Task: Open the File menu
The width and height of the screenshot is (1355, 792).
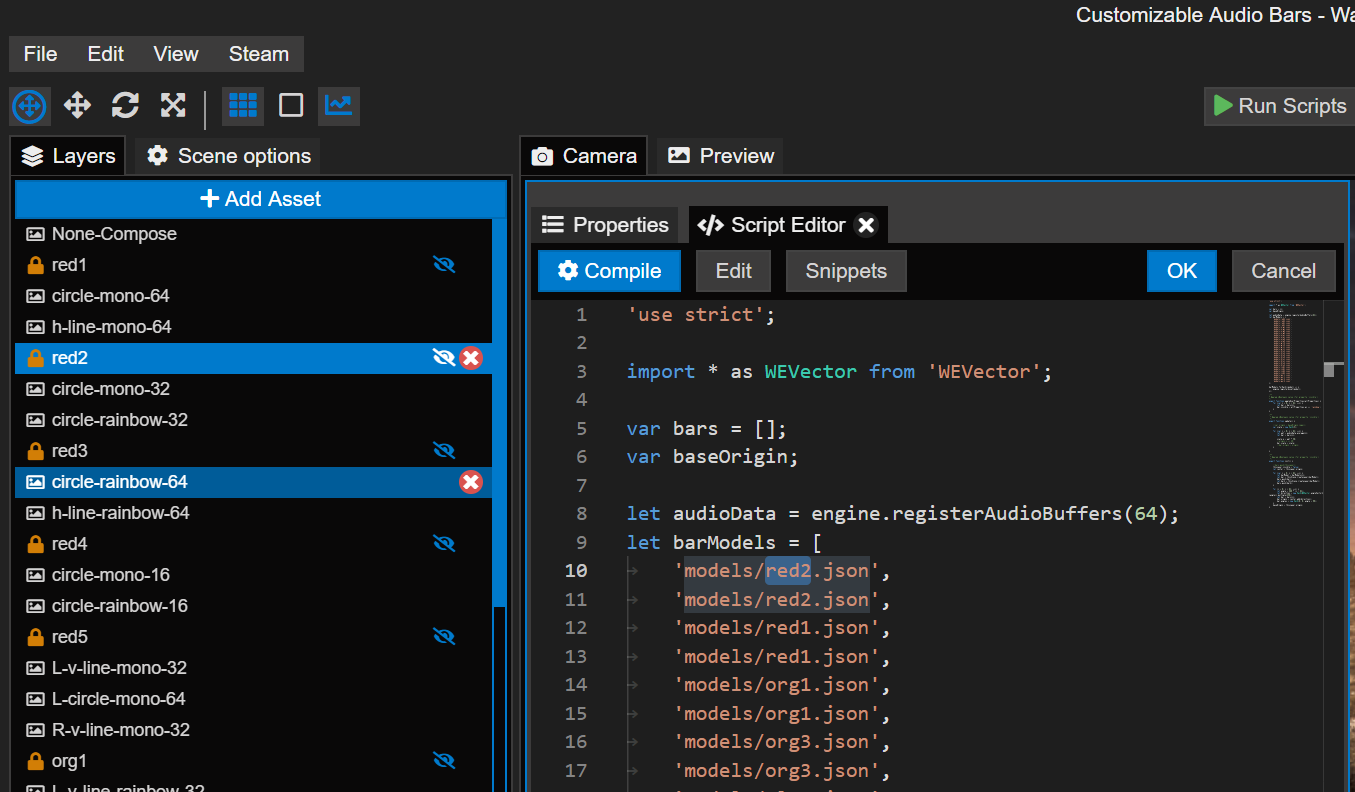Action: [41, 54]
